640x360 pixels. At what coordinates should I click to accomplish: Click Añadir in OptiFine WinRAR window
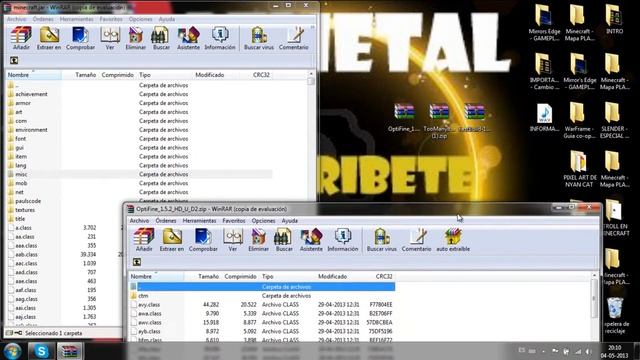[x=144, y=240]
